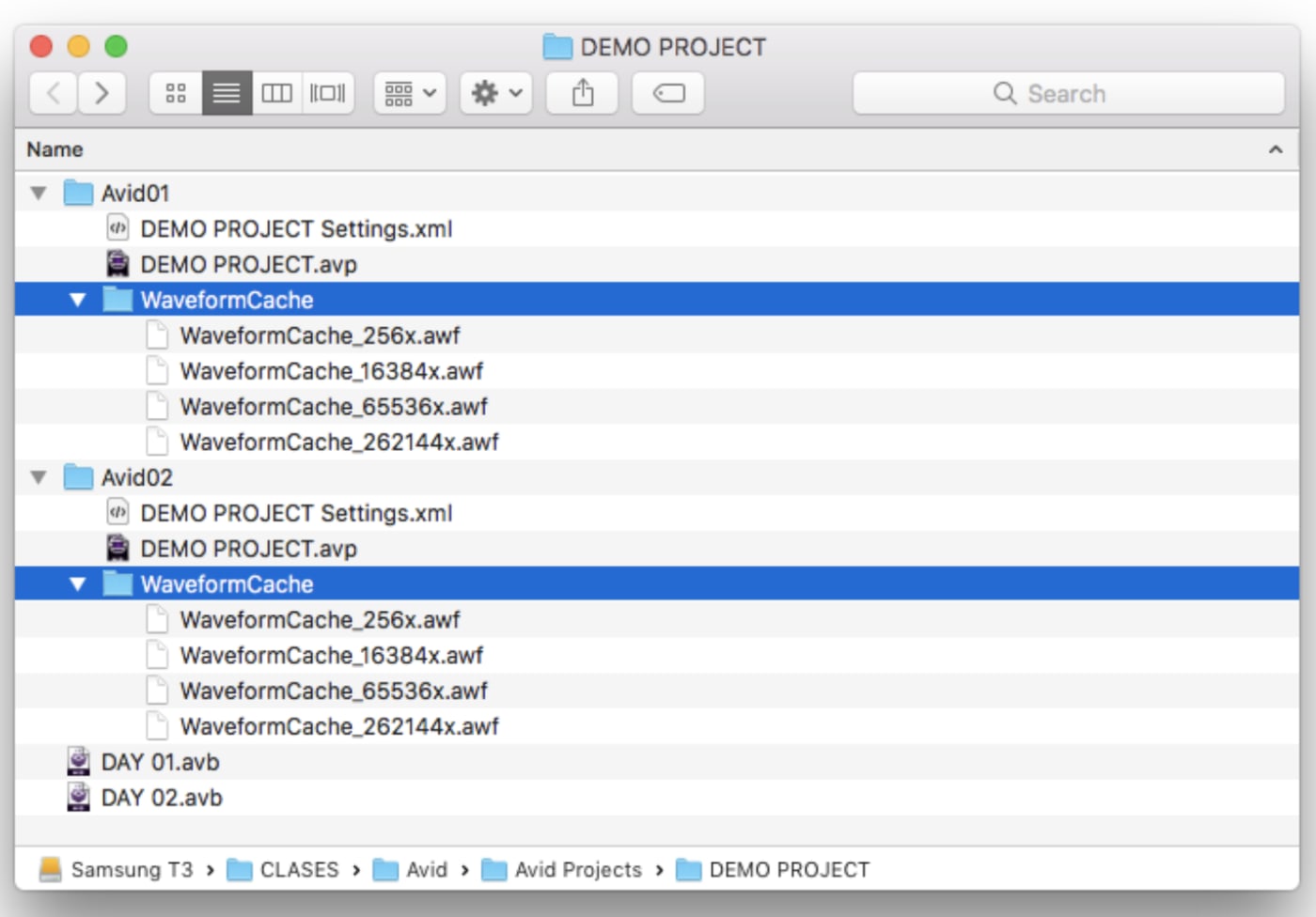Click Avid Projects in the path bar
The height and width of the screenshot is (917, 1316).
point(578,870)
